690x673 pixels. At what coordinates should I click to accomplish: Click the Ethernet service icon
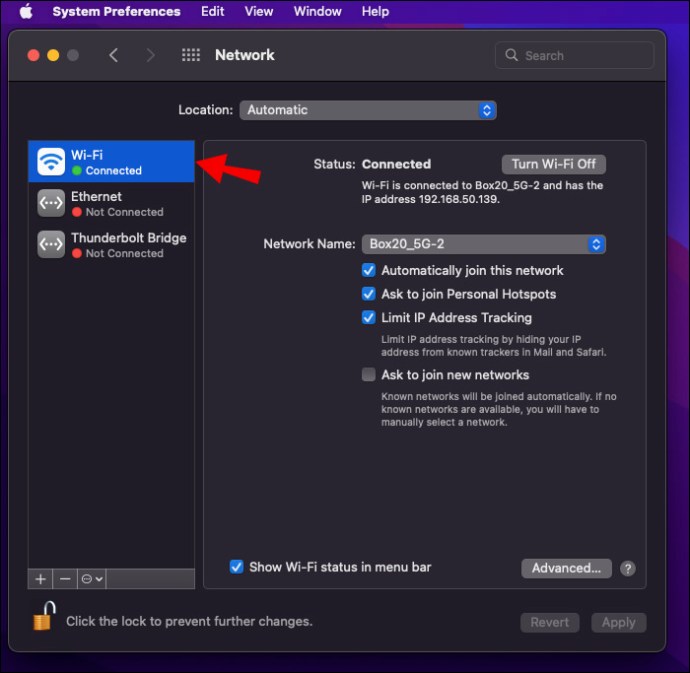pos(51,203)
